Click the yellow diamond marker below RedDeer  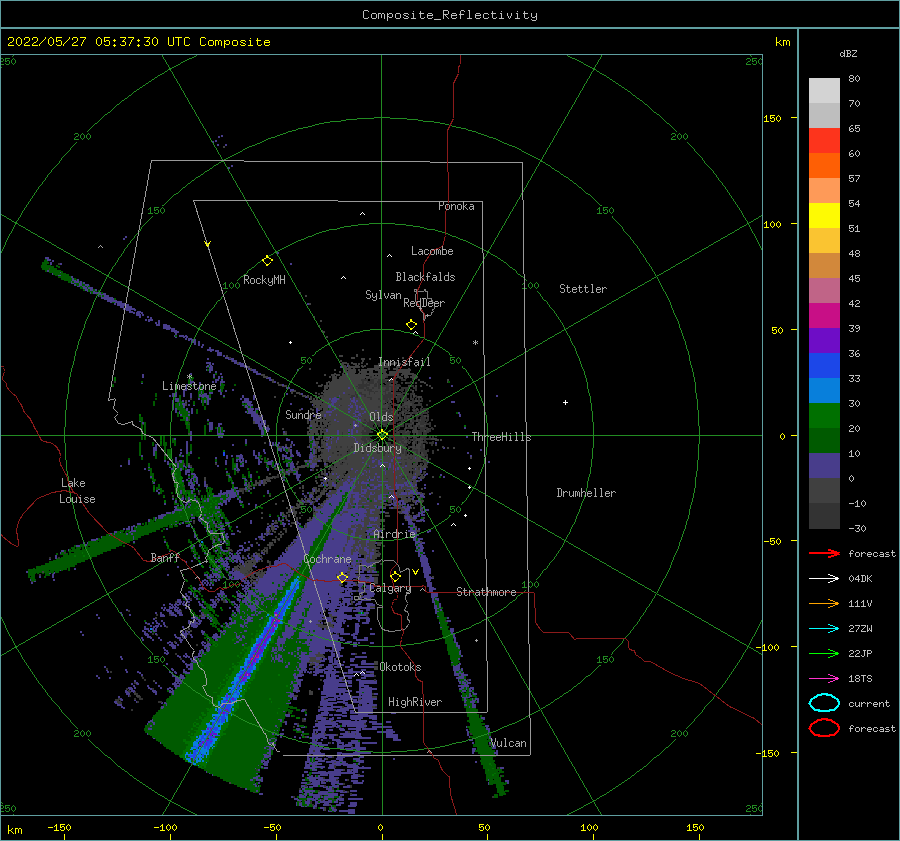point(411,324)
